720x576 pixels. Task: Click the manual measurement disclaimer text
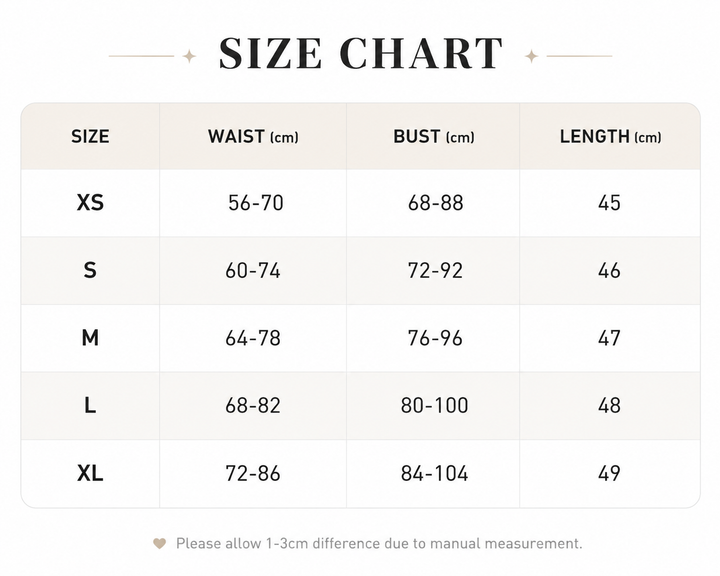[379, 544]
